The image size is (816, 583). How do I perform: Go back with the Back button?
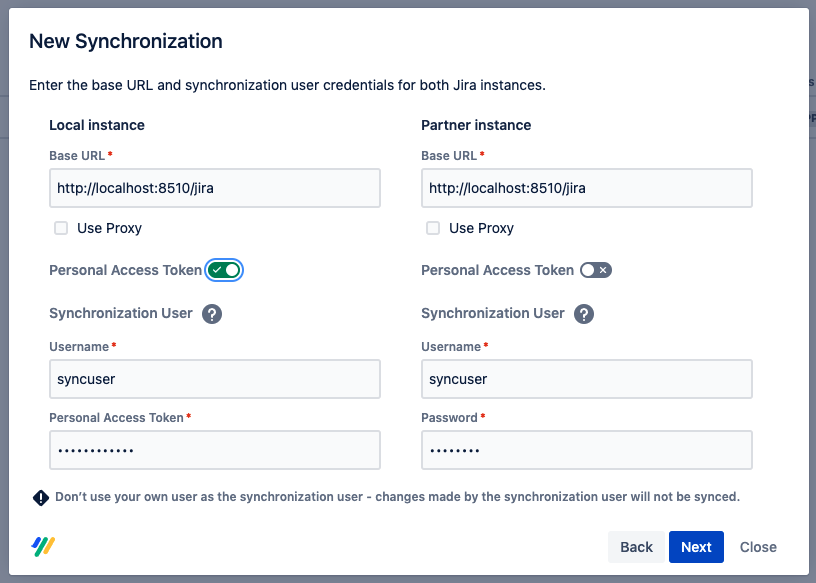pyautogui.click(x=636, y=547)
